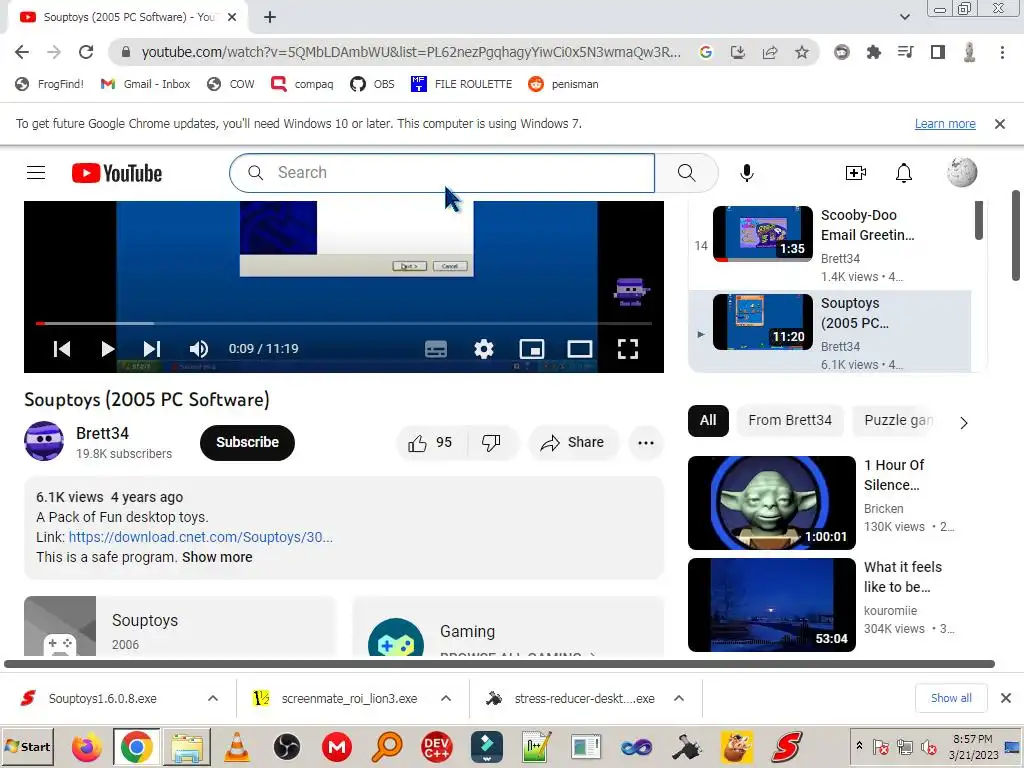Viewport: 1024px width, 768px height.
Task: Open the video settings gear
Action: pos(483,349)
